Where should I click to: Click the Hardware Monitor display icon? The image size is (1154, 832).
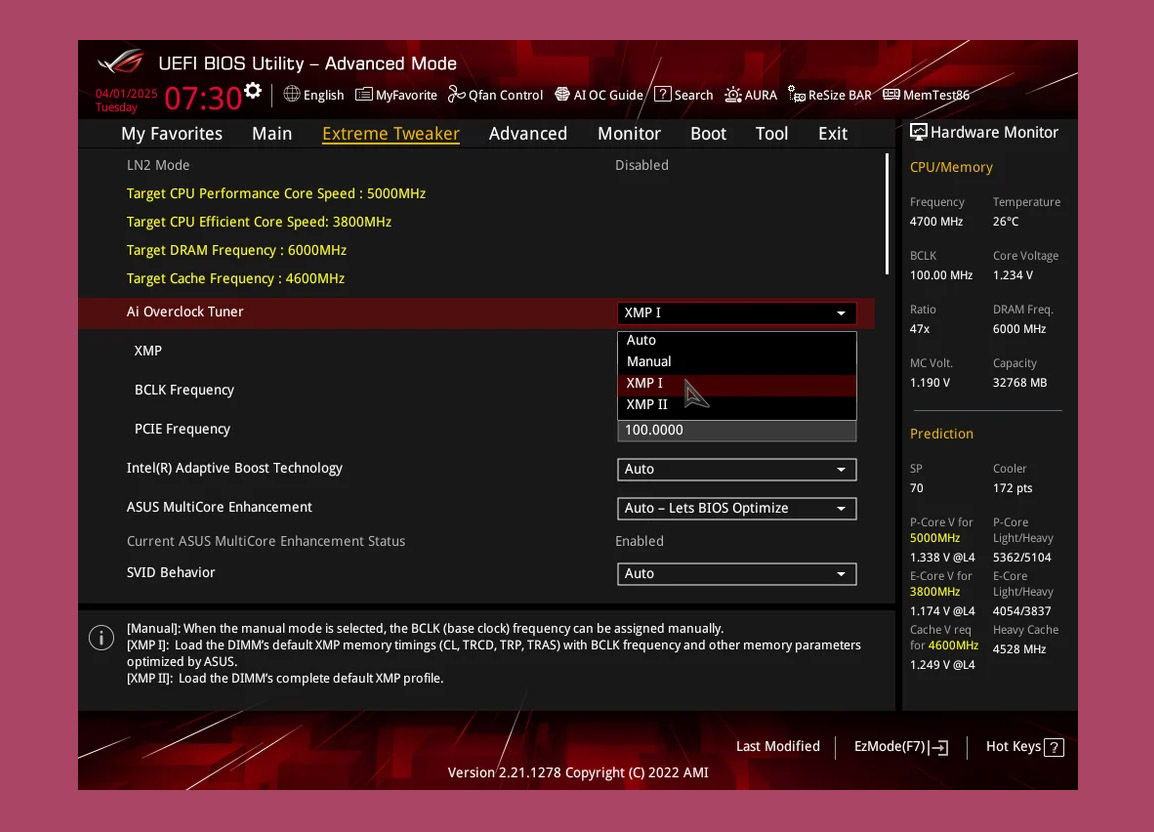[x=918, y=133]
